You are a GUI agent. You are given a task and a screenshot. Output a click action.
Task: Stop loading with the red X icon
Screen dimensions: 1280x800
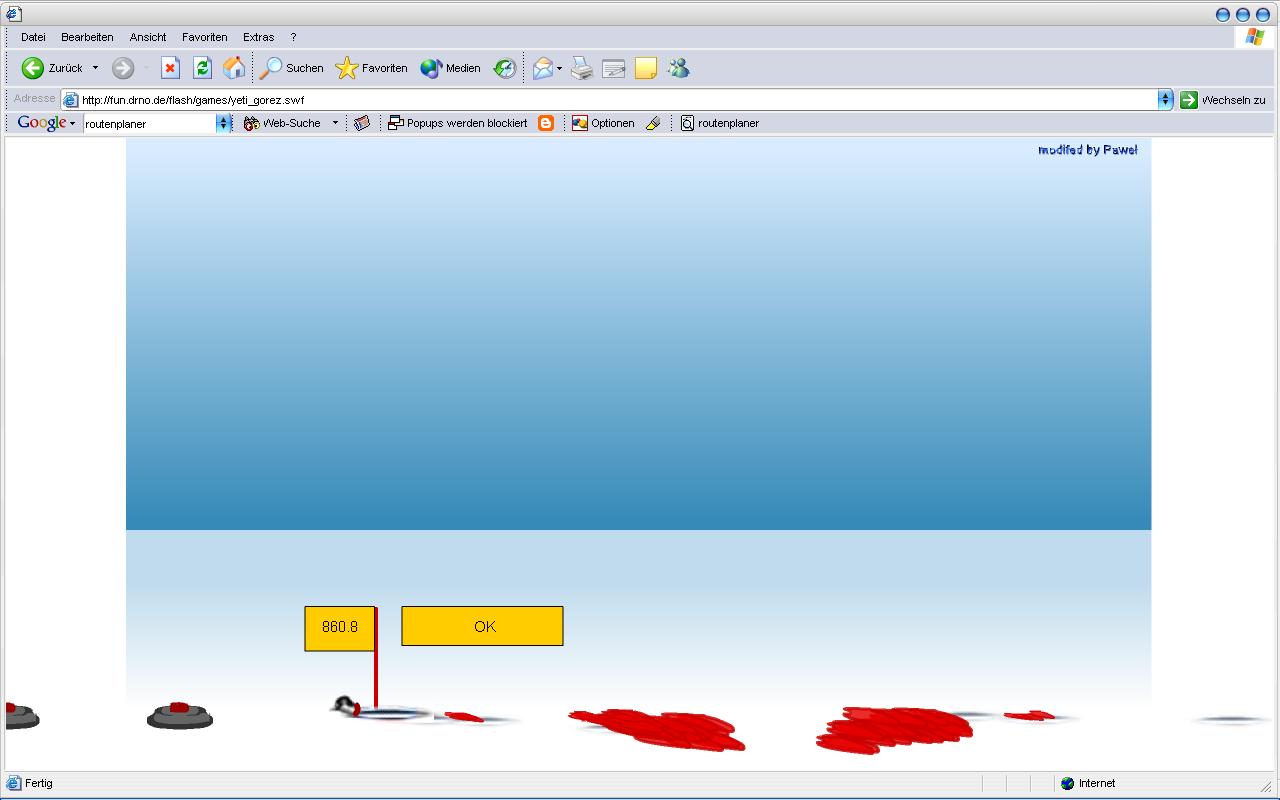pos(170,68)
